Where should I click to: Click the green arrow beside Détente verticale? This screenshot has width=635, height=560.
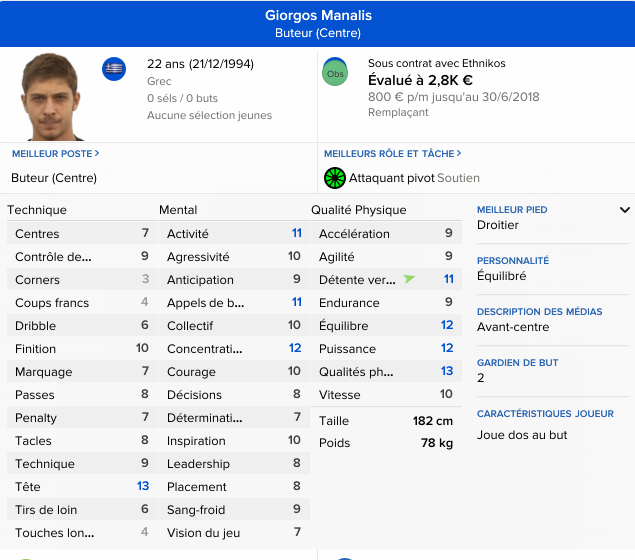click(x=409, y=279)
